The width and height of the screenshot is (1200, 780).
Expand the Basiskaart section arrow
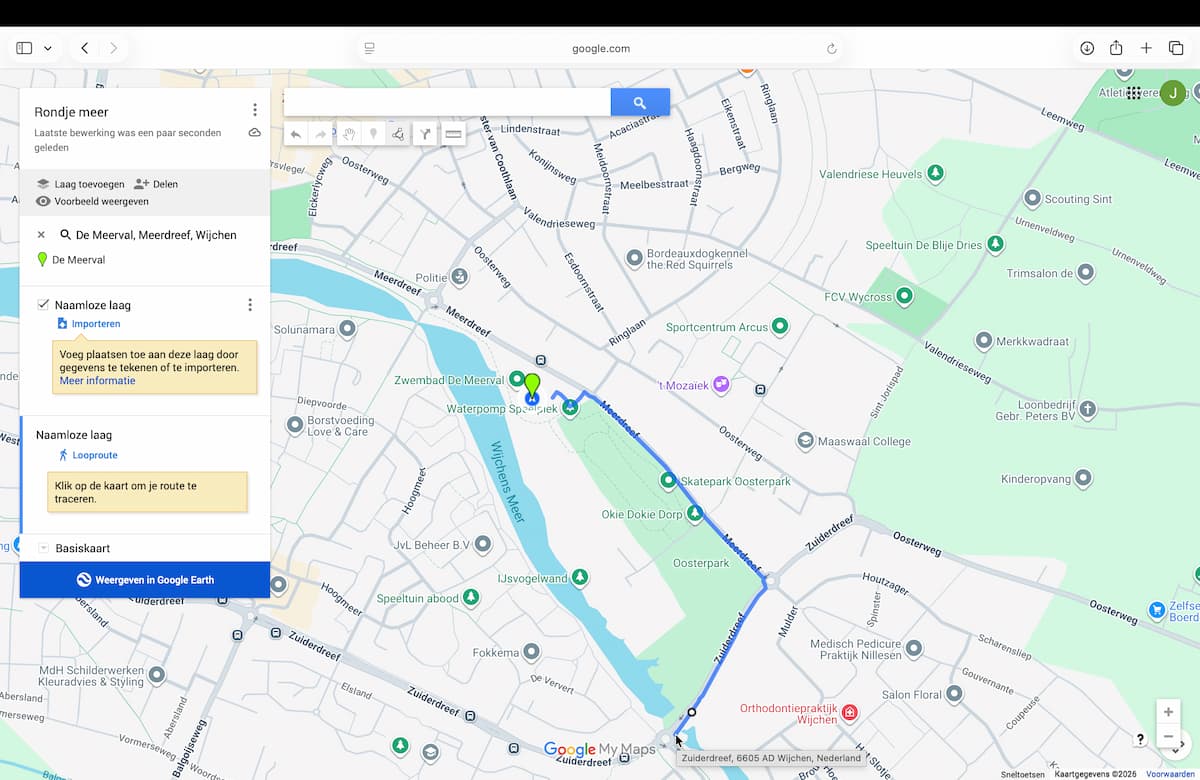click(x=44, y=548)
